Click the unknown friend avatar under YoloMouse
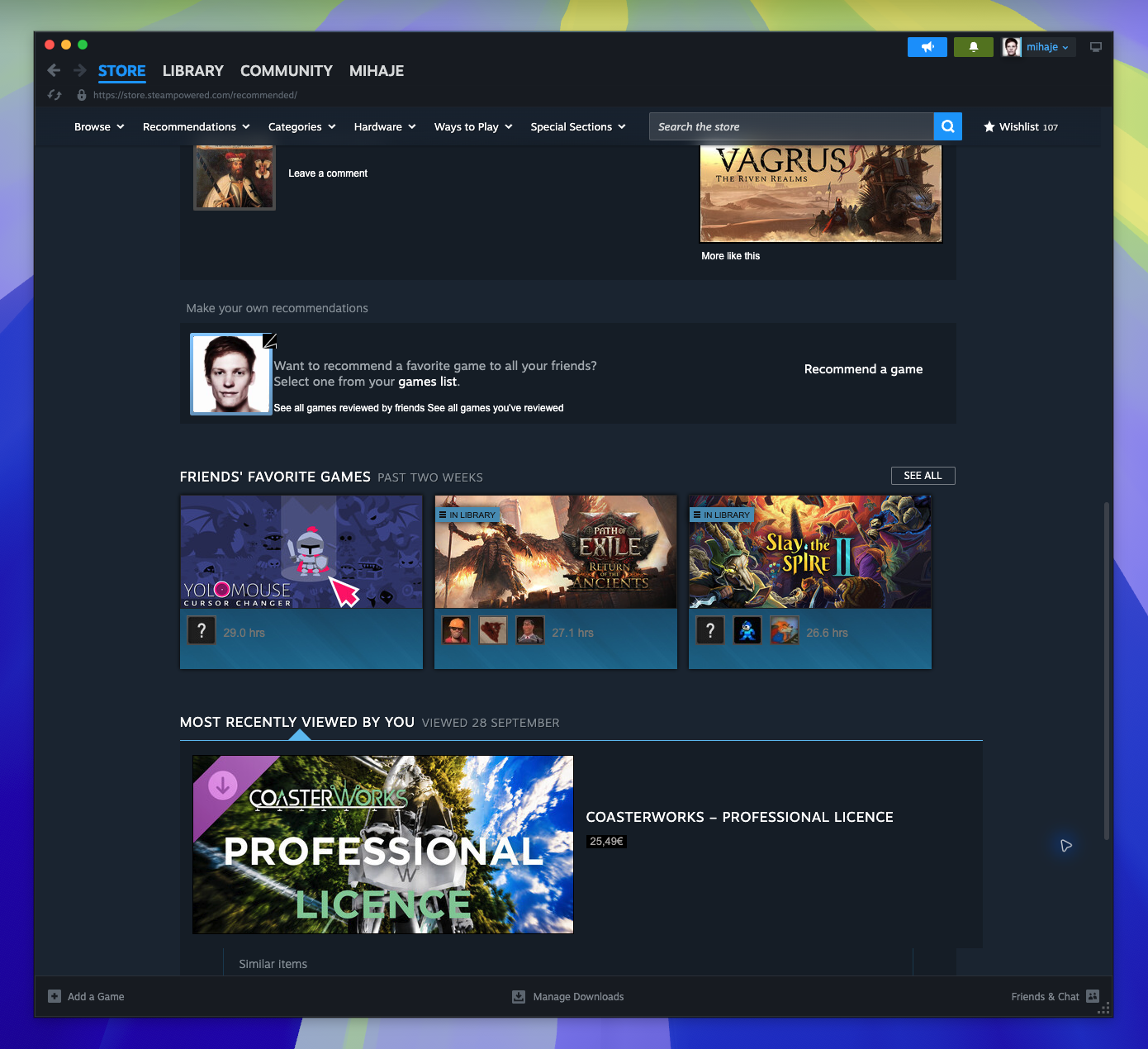 coord(202,630)
